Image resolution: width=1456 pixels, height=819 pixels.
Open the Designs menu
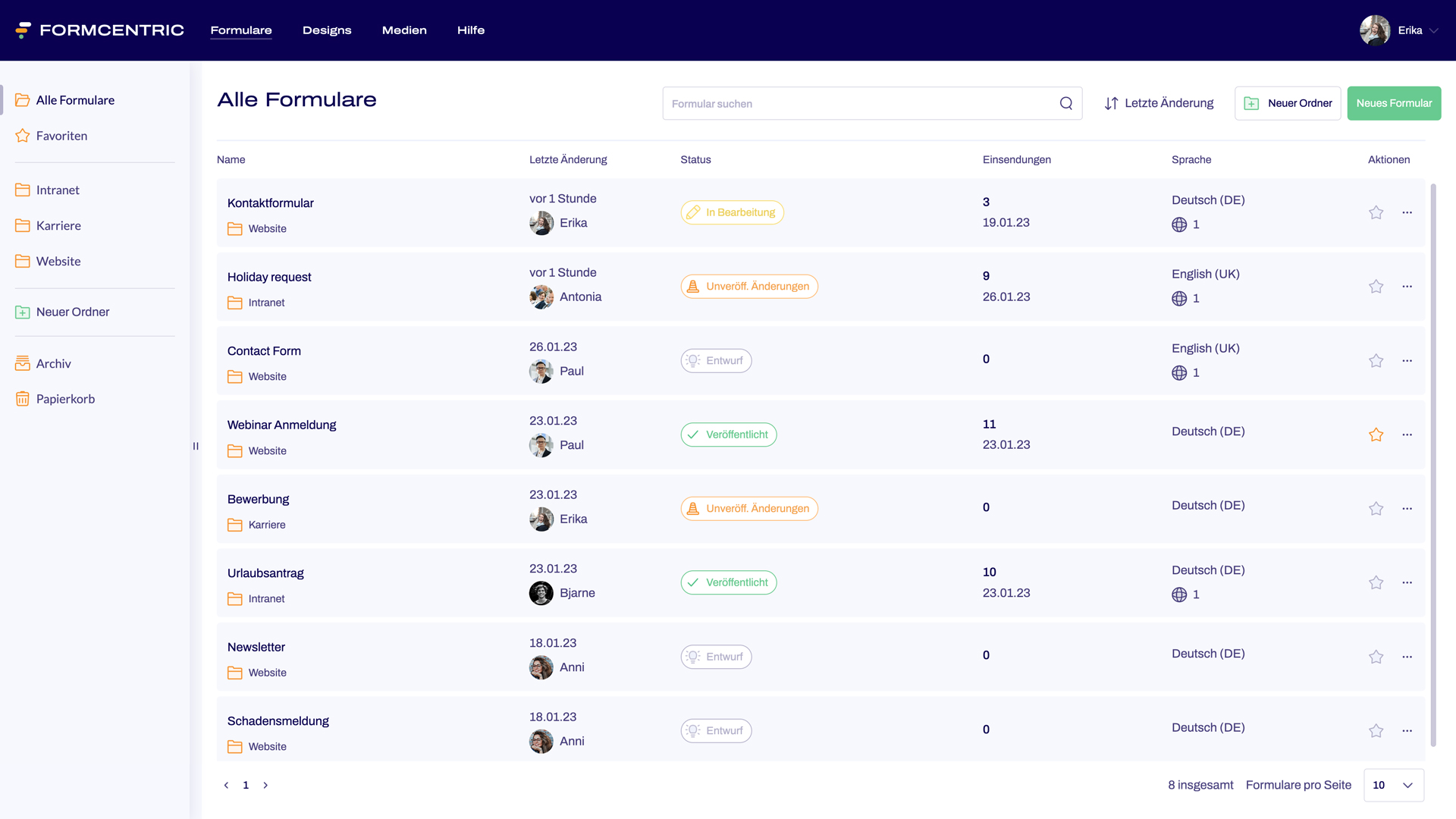327,30
